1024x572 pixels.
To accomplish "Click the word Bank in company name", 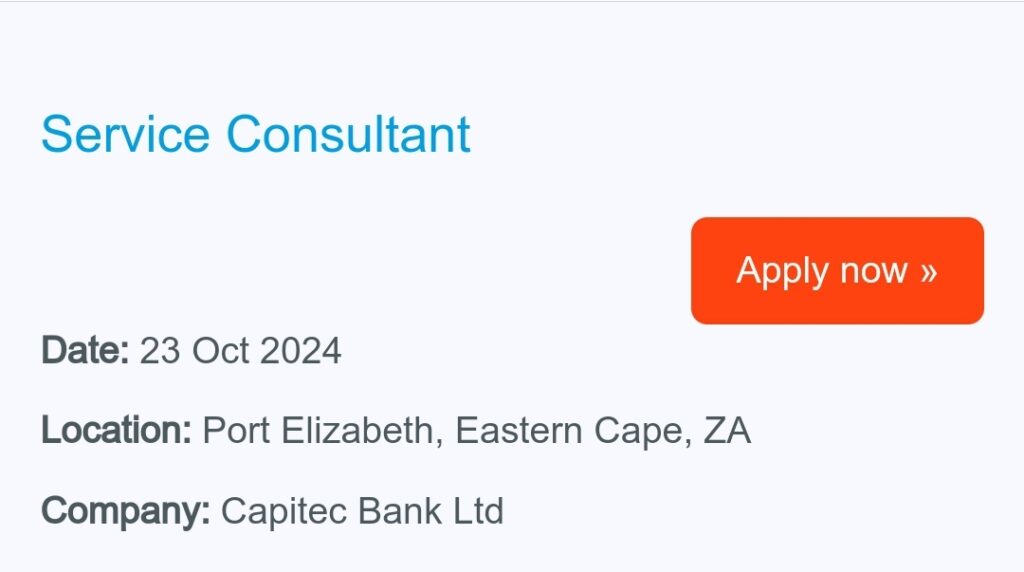I will click(400, 511).
